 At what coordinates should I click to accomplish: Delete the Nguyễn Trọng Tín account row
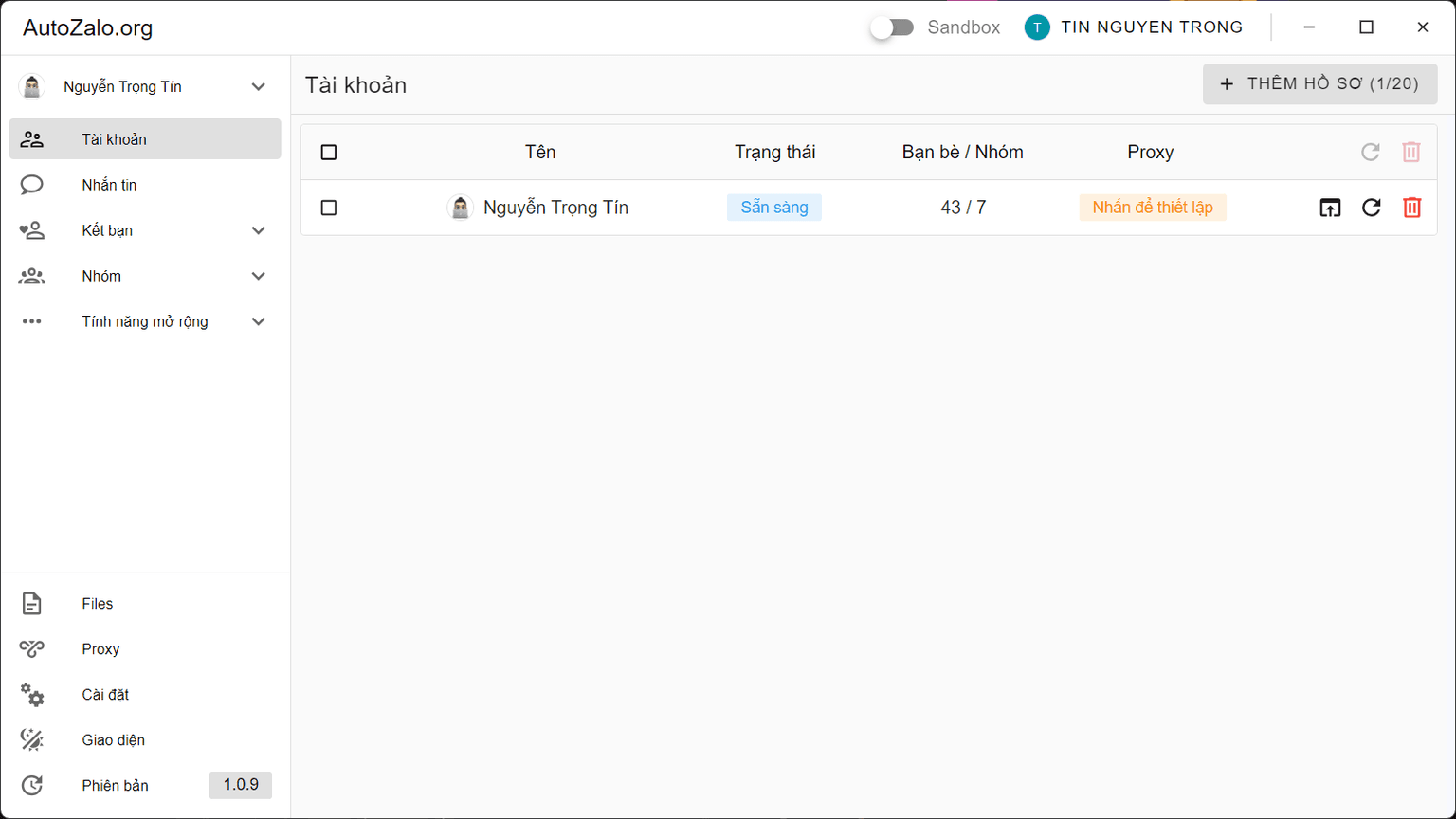(x=1411, y=208)
